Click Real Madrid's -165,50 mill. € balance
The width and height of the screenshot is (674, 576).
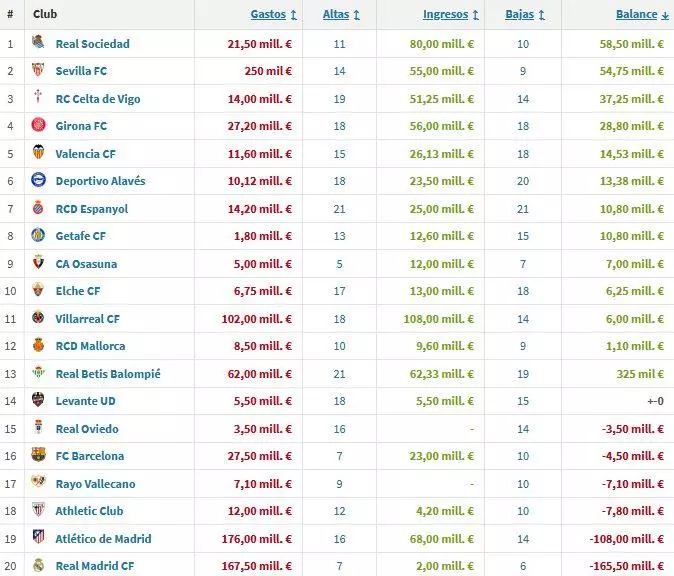pyautogui.click(x=625, y=566)
